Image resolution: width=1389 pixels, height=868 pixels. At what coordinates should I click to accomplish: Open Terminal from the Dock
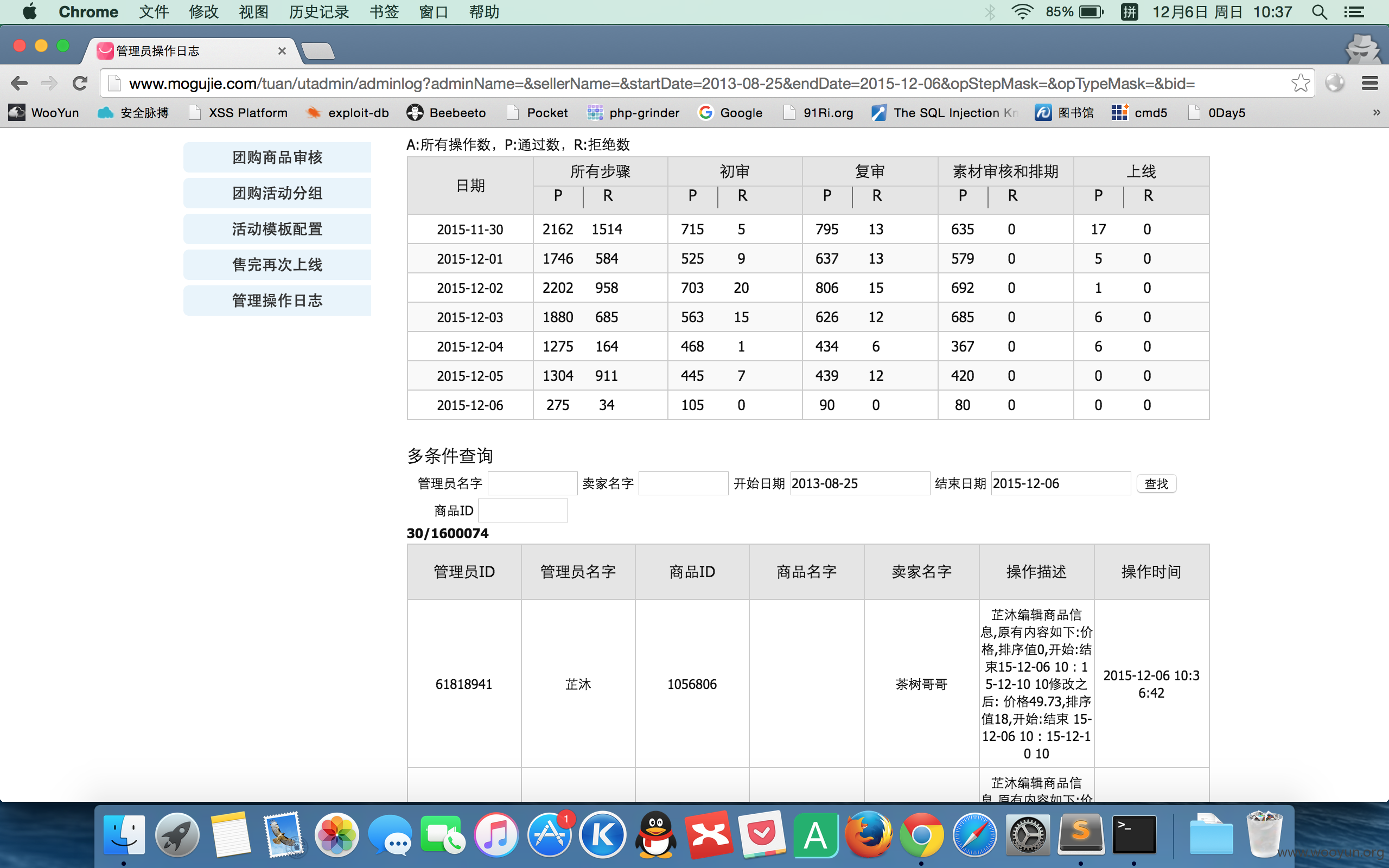(1133, 834)
